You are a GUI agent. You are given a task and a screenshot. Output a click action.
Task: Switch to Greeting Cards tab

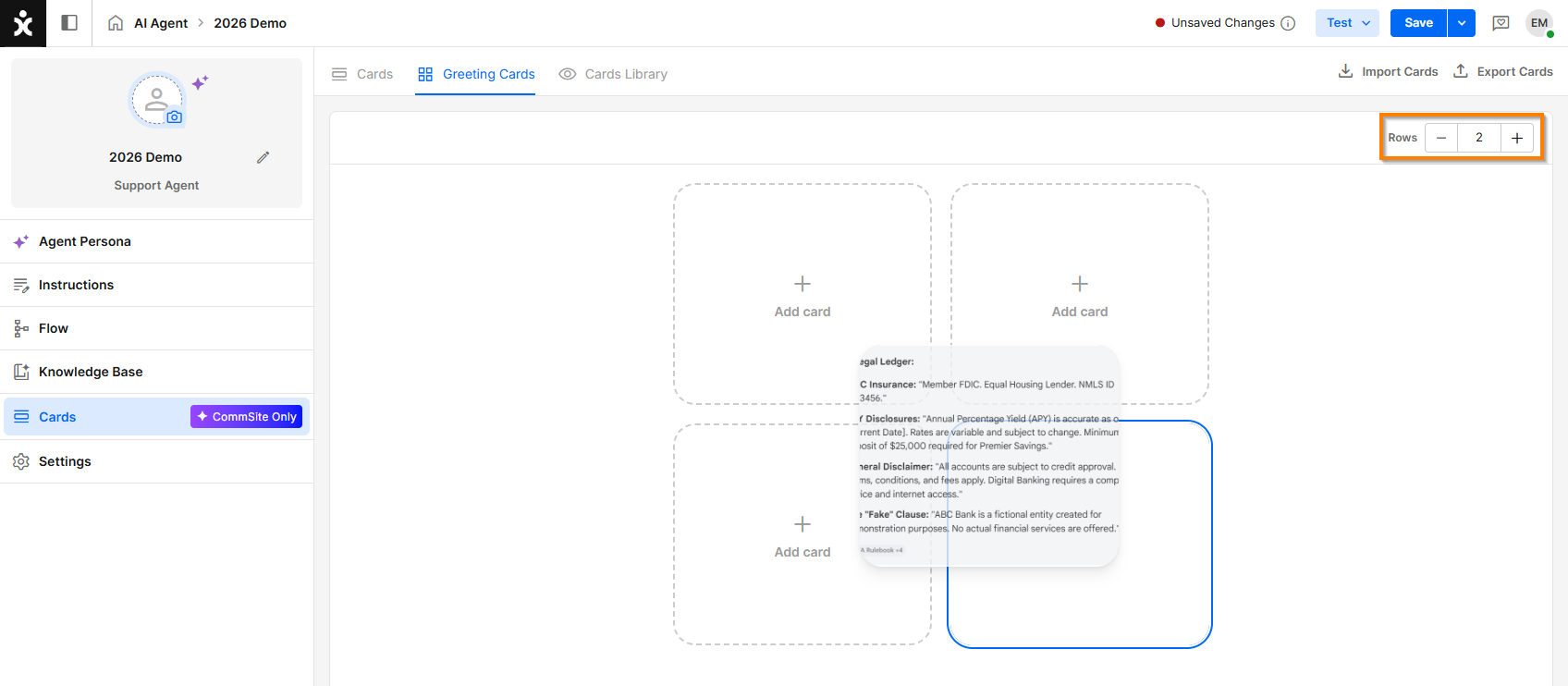coord(476,74)
